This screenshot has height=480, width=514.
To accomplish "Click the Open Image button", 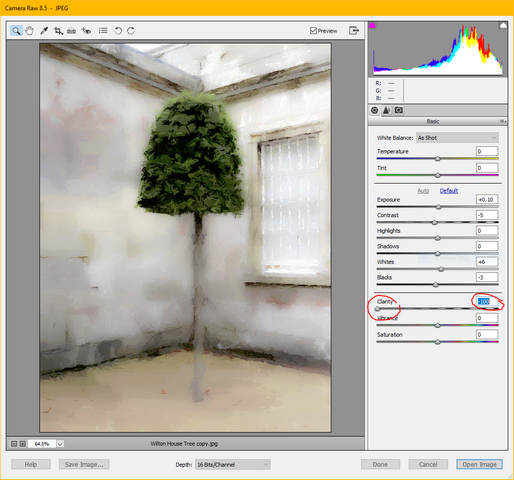I will (479, 464).
